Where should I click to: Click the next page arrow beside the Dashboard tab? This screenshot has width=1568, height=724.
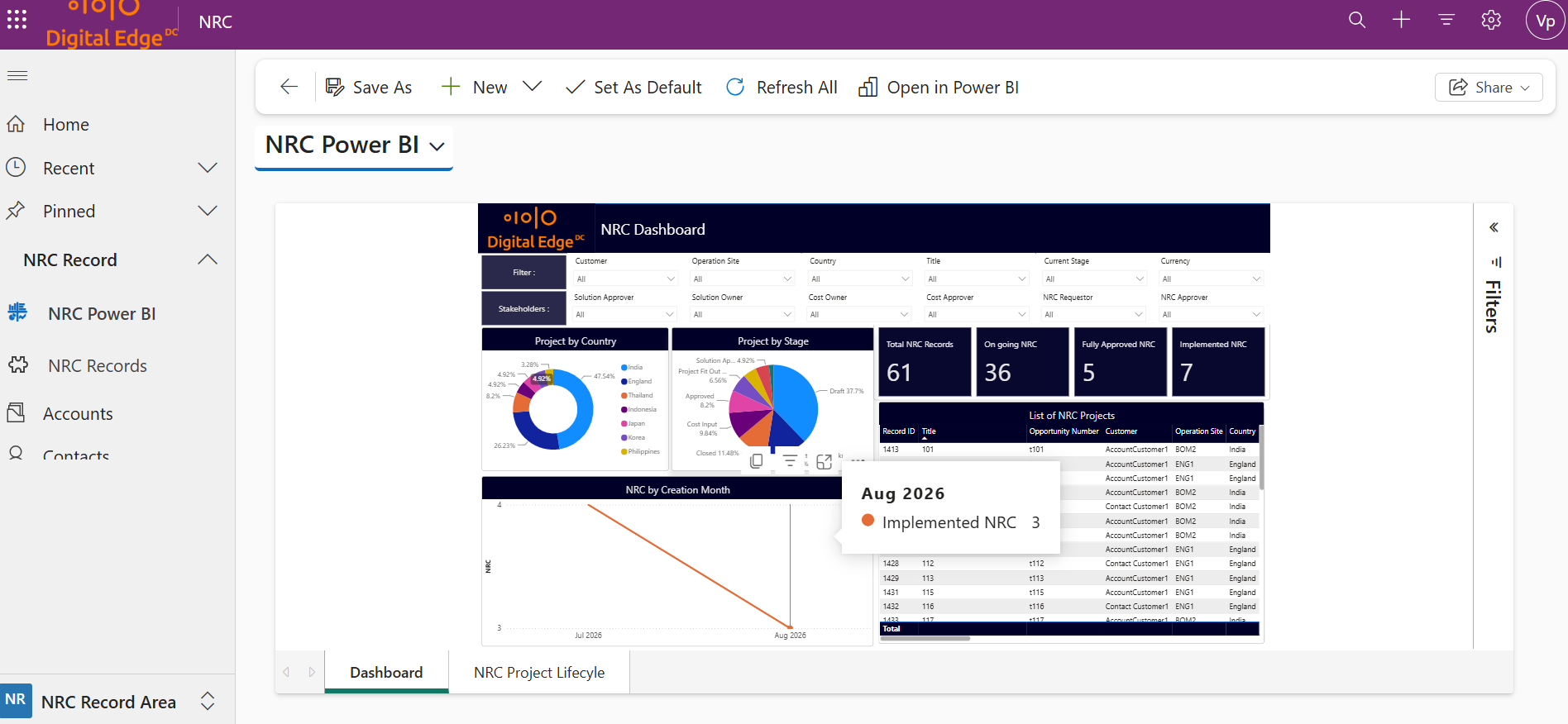pos(312,672)
